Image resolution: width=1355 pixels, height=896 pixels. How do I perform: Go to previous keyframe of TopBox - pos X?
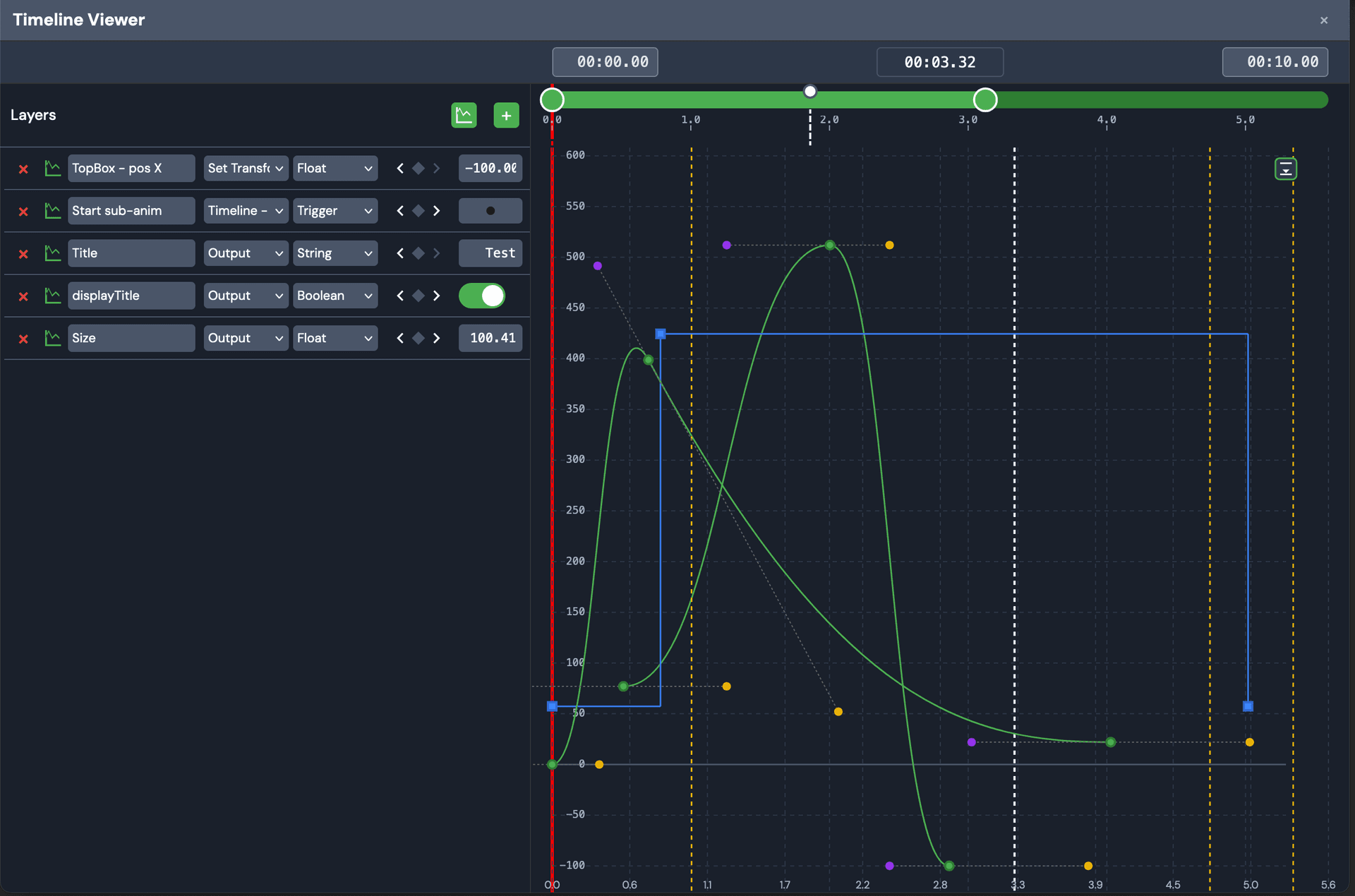click(x=400, y=168)
